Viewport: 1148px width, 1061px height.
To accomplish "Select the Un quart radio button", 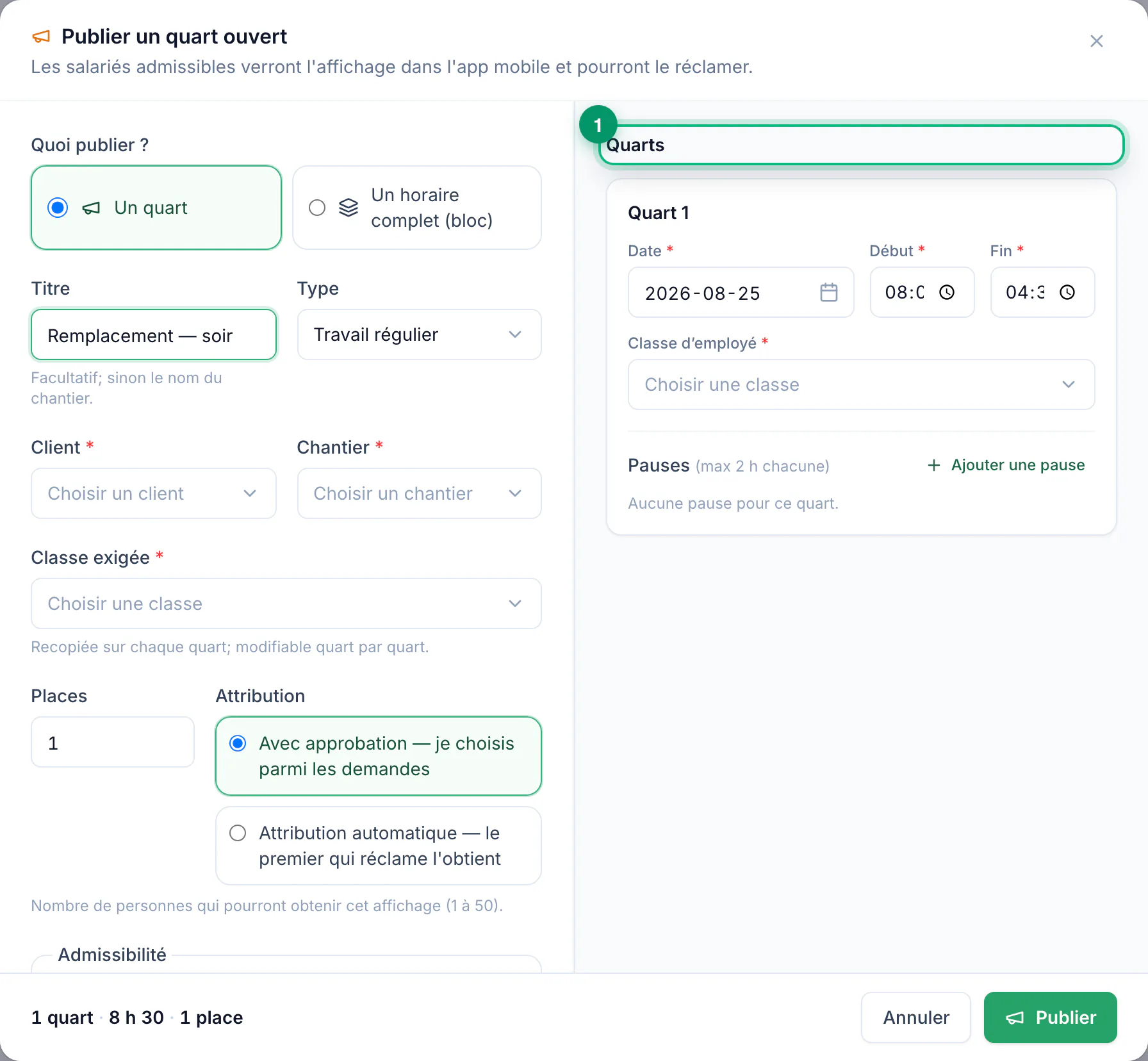I will pos(58,208).
